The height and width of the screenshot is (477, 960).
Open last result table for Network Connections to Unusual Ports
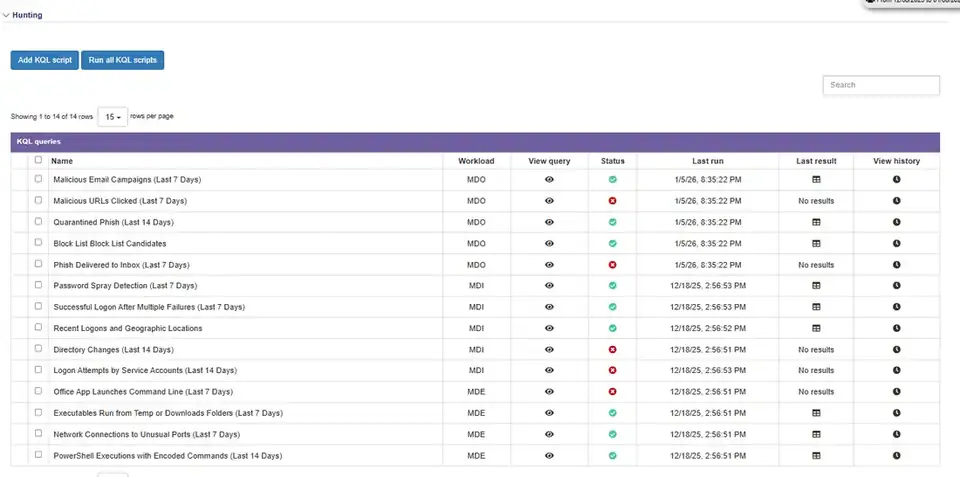816,434
